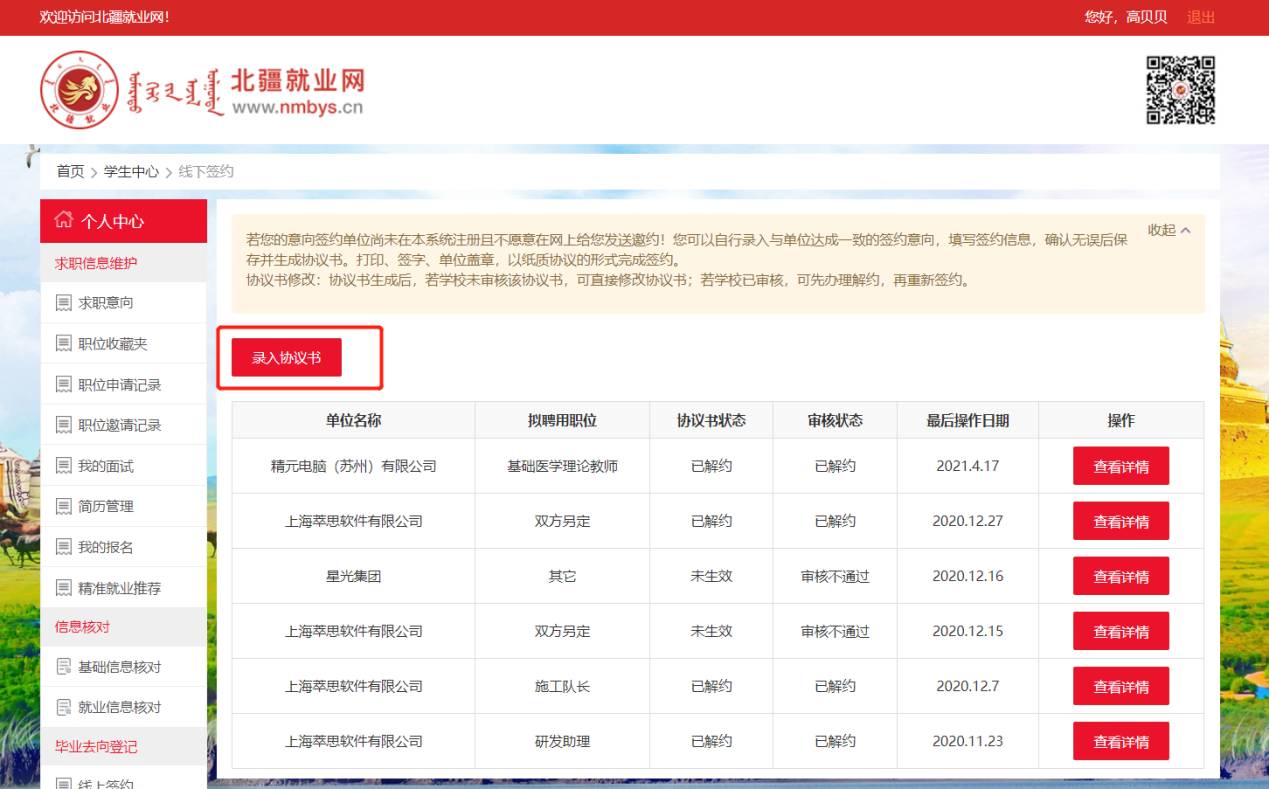Open 查看详情 for 星光集团 agreement
This screenshot has height=789, width=1269.
point(1120,577)
